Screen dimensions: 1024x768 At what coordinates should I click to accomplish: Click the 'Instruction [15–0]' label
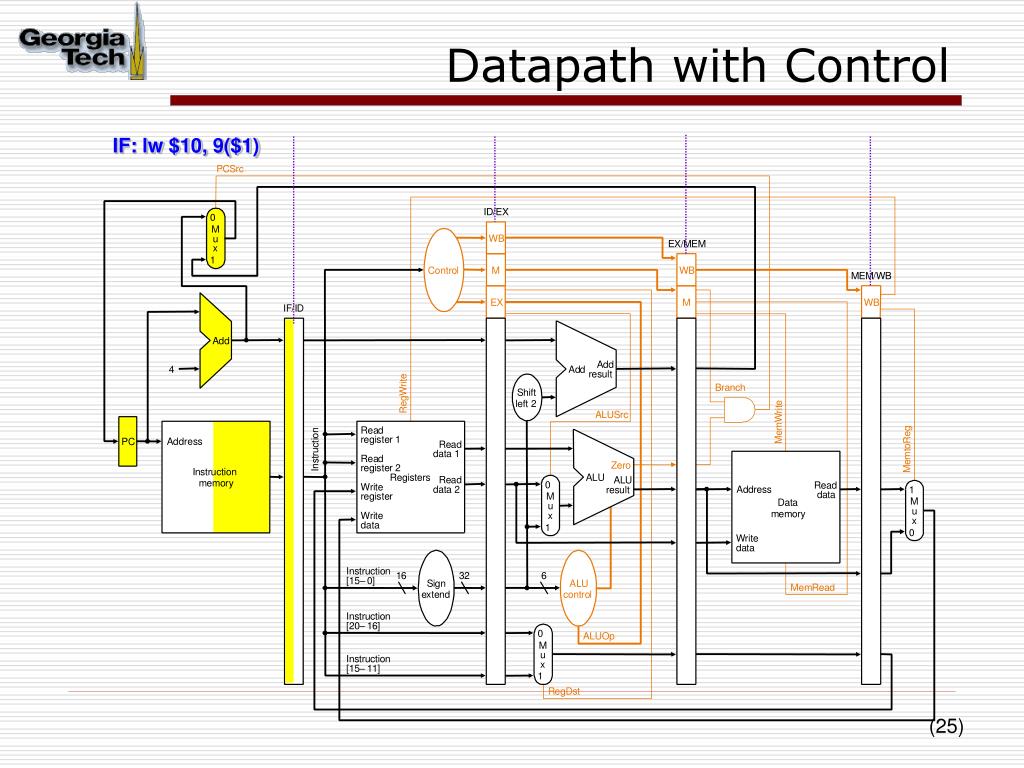(x=368, y=575)
